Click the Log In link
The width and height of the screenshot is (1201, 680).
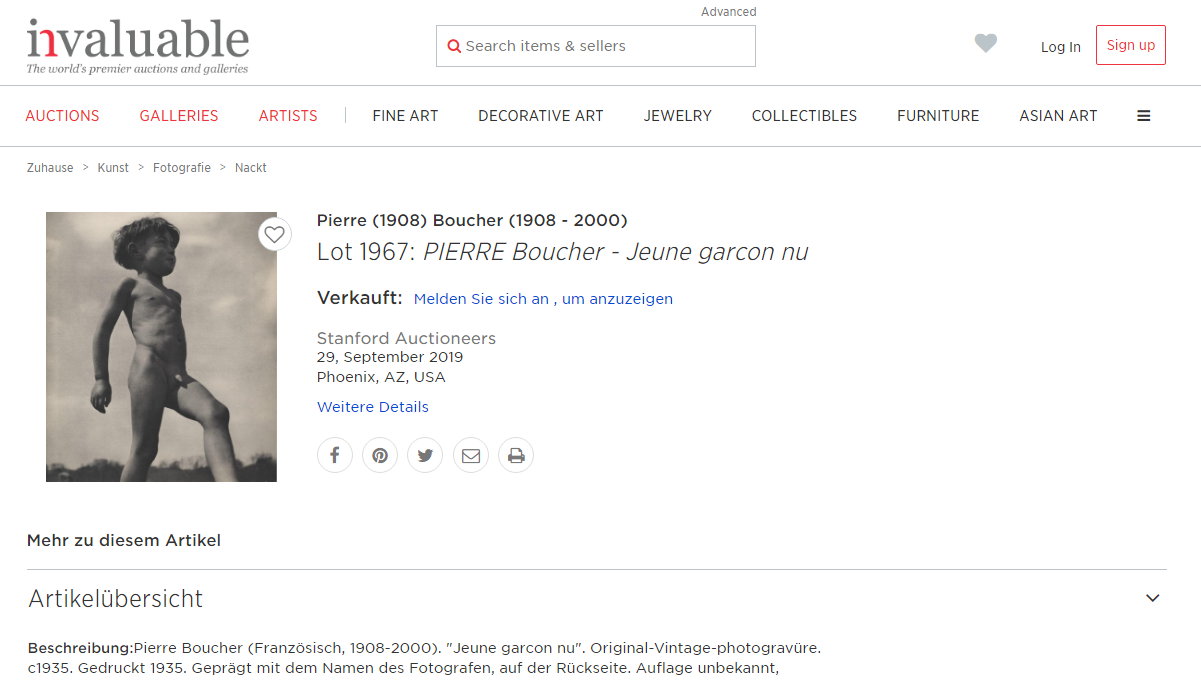tap(1060, 47)
